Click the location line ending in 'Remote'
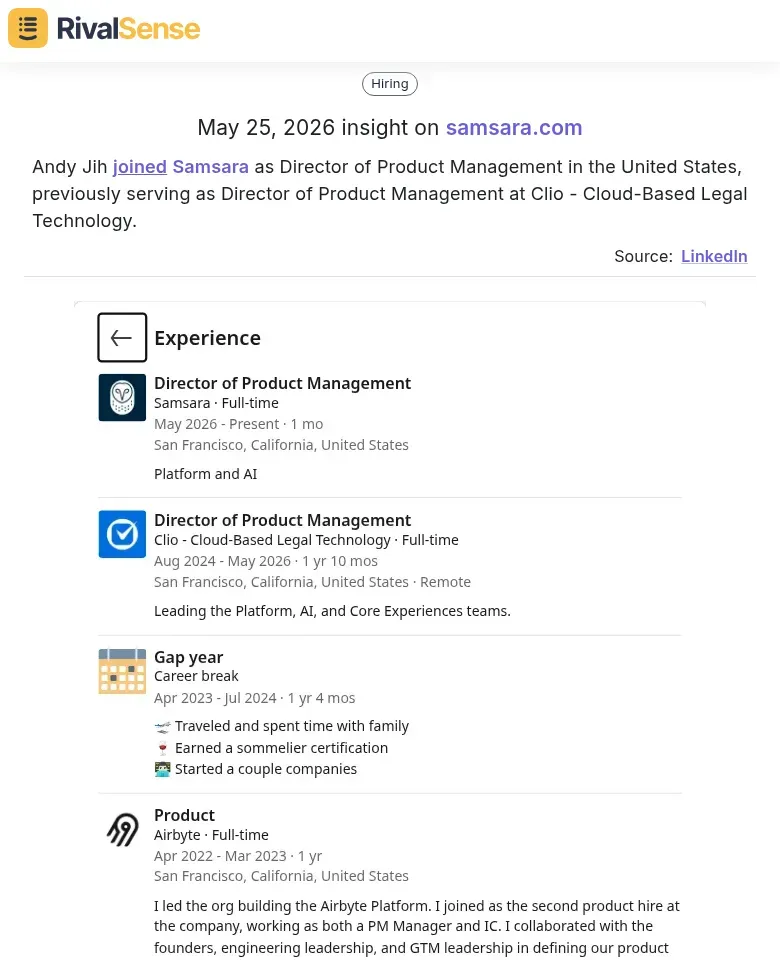The width and height of the screenshot is (780, 960). (x=312, y=582)
